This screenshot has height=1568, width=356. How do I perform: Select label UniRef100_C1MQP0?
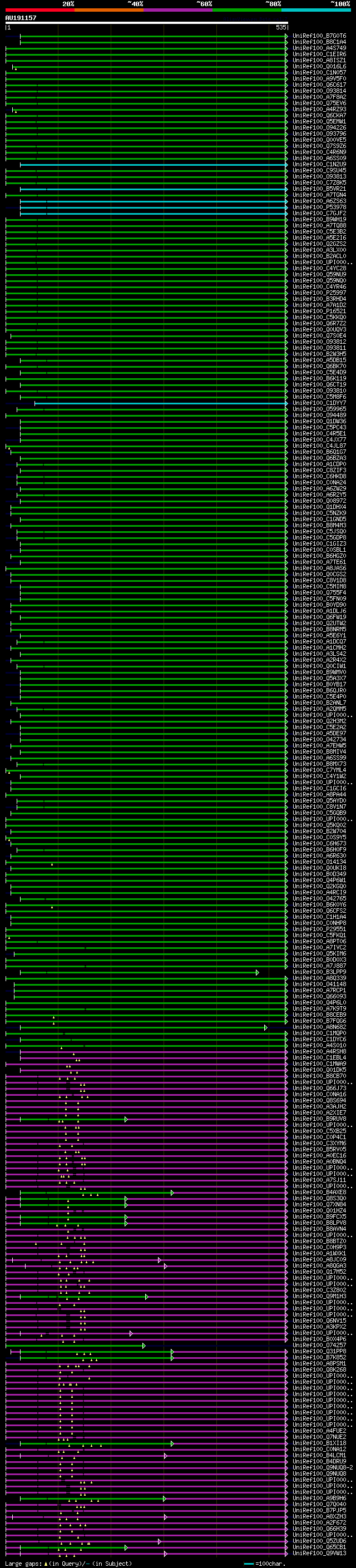pos(319,1033)
